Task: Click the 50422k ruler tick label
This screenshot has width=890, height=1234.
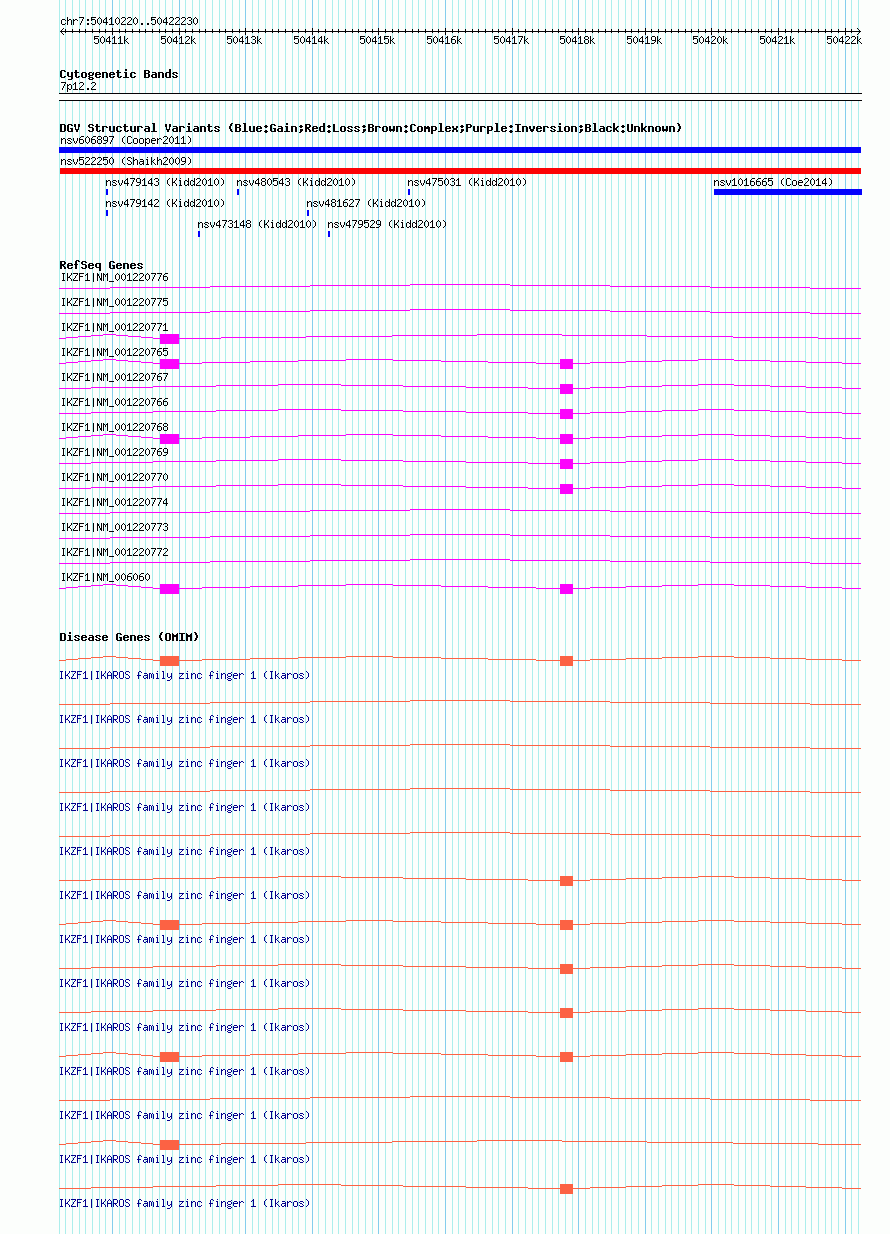Action: 843,41
